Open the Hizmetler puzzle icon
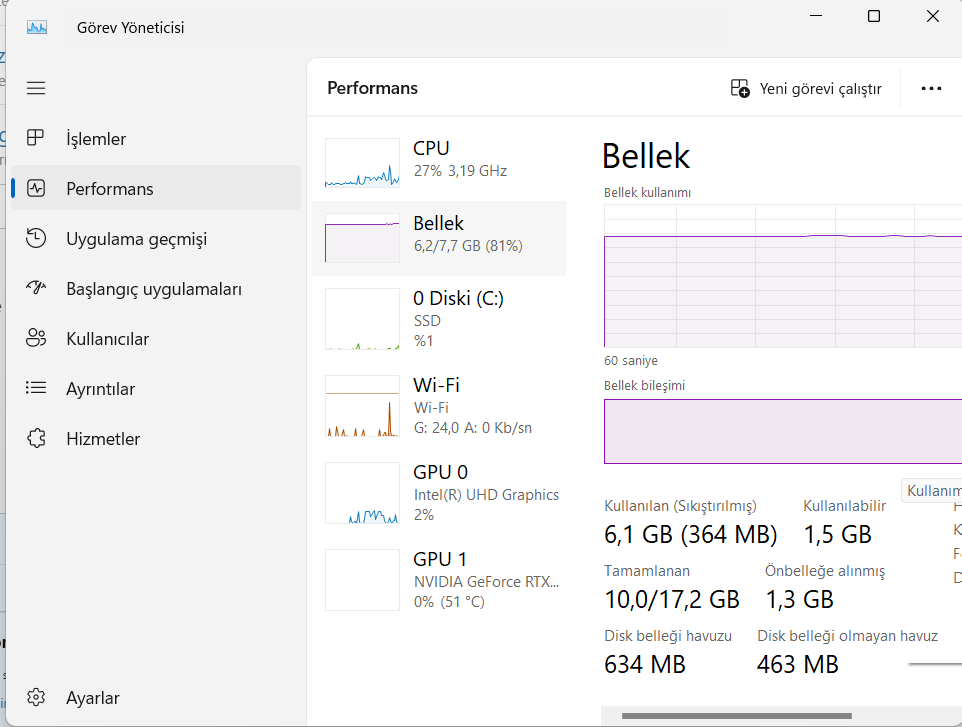The image size is (962, 727). [x=36, y=439]
